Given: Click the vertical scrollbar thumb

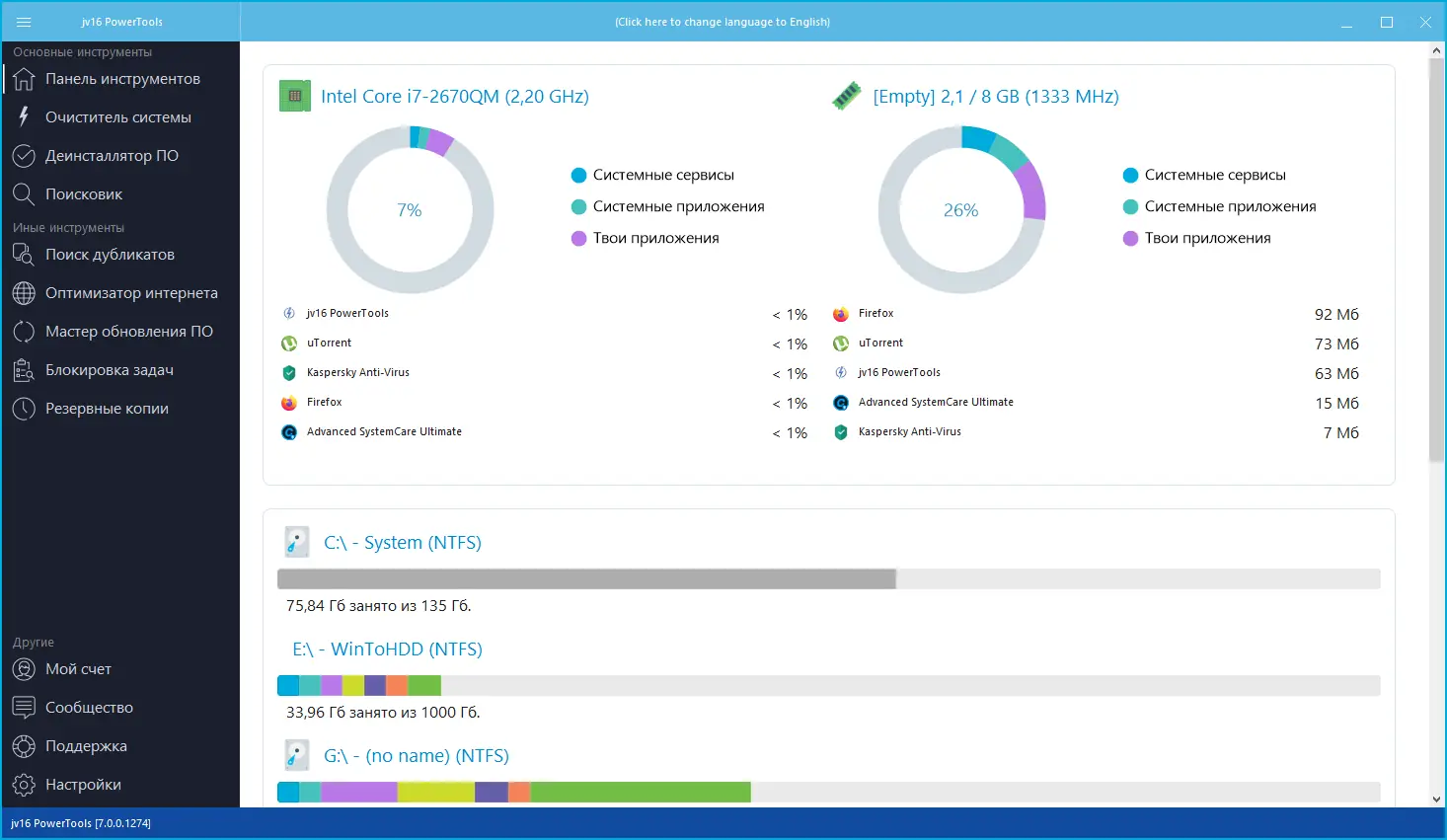Looking at the screenshot, I should [1436, 260].
